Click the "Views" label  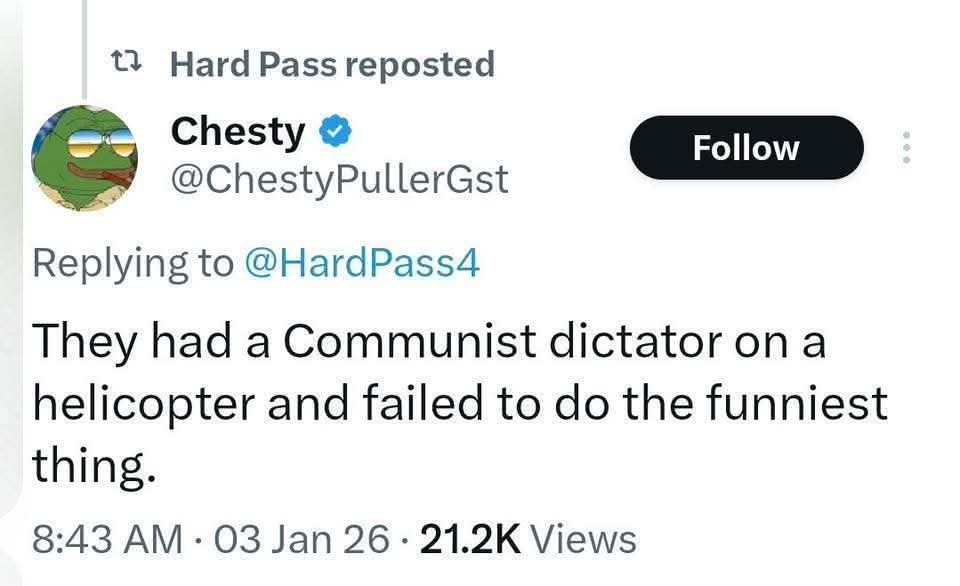(584, 539)
